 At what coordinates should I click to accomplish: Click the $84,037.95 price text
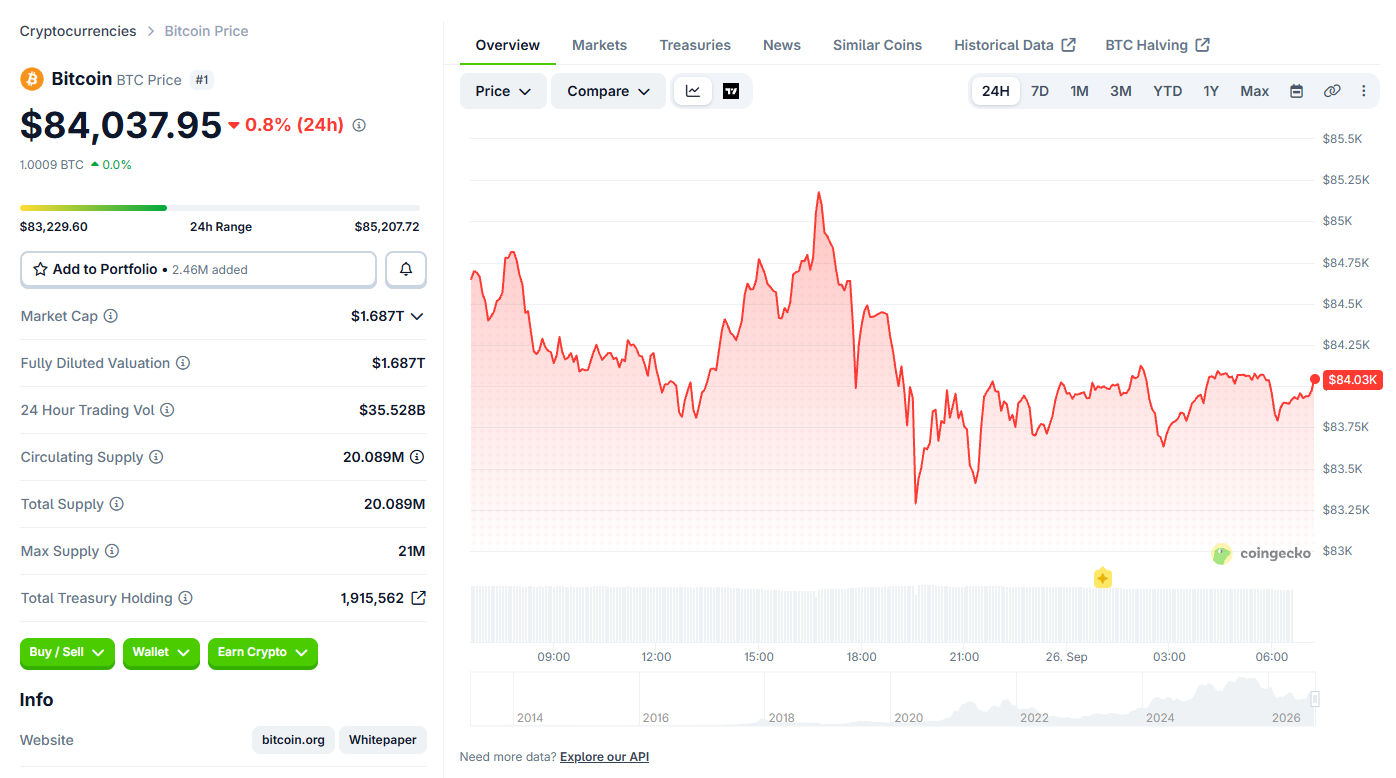[x=121, y=125]
